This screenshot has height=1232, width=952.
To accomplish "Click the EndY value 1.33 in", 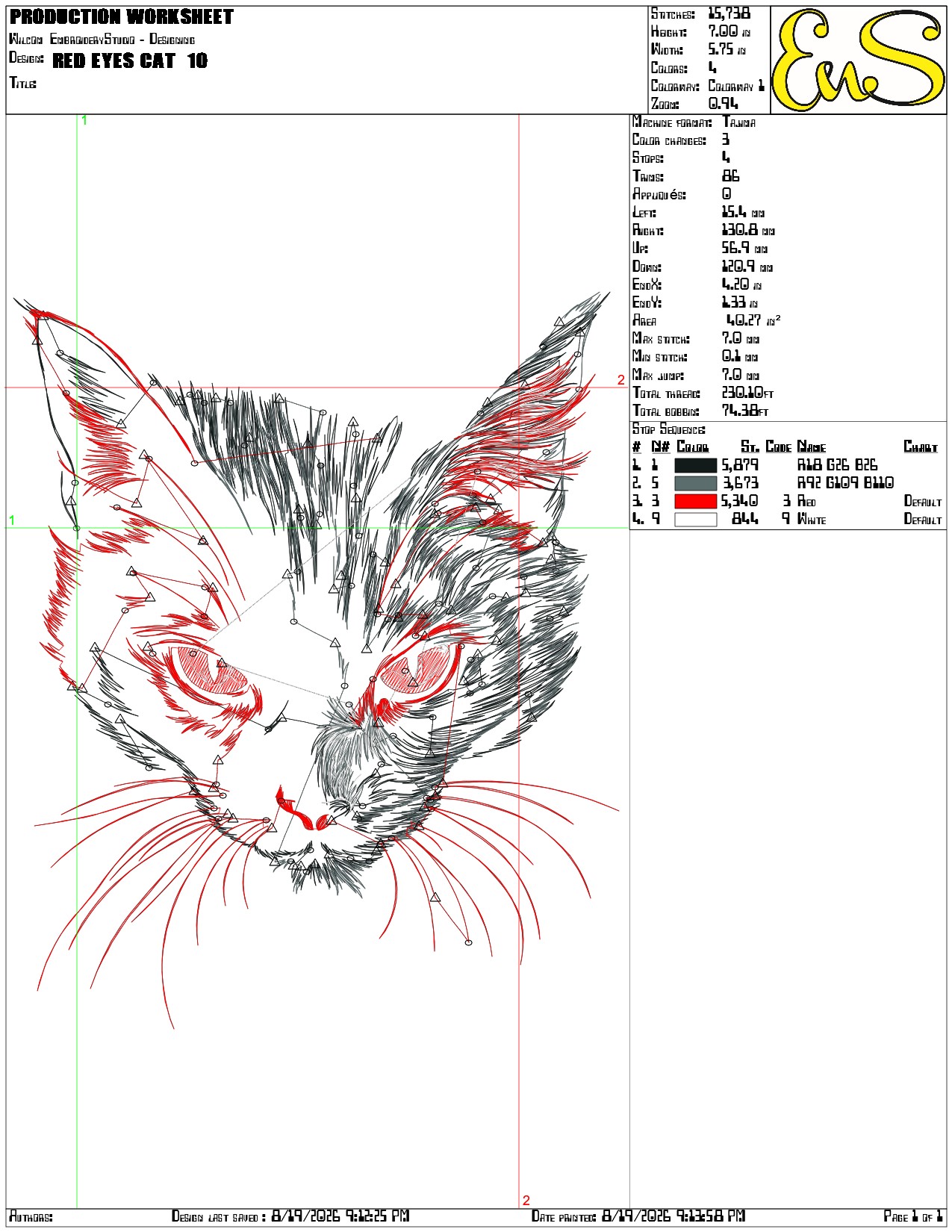I will point(740,302).
